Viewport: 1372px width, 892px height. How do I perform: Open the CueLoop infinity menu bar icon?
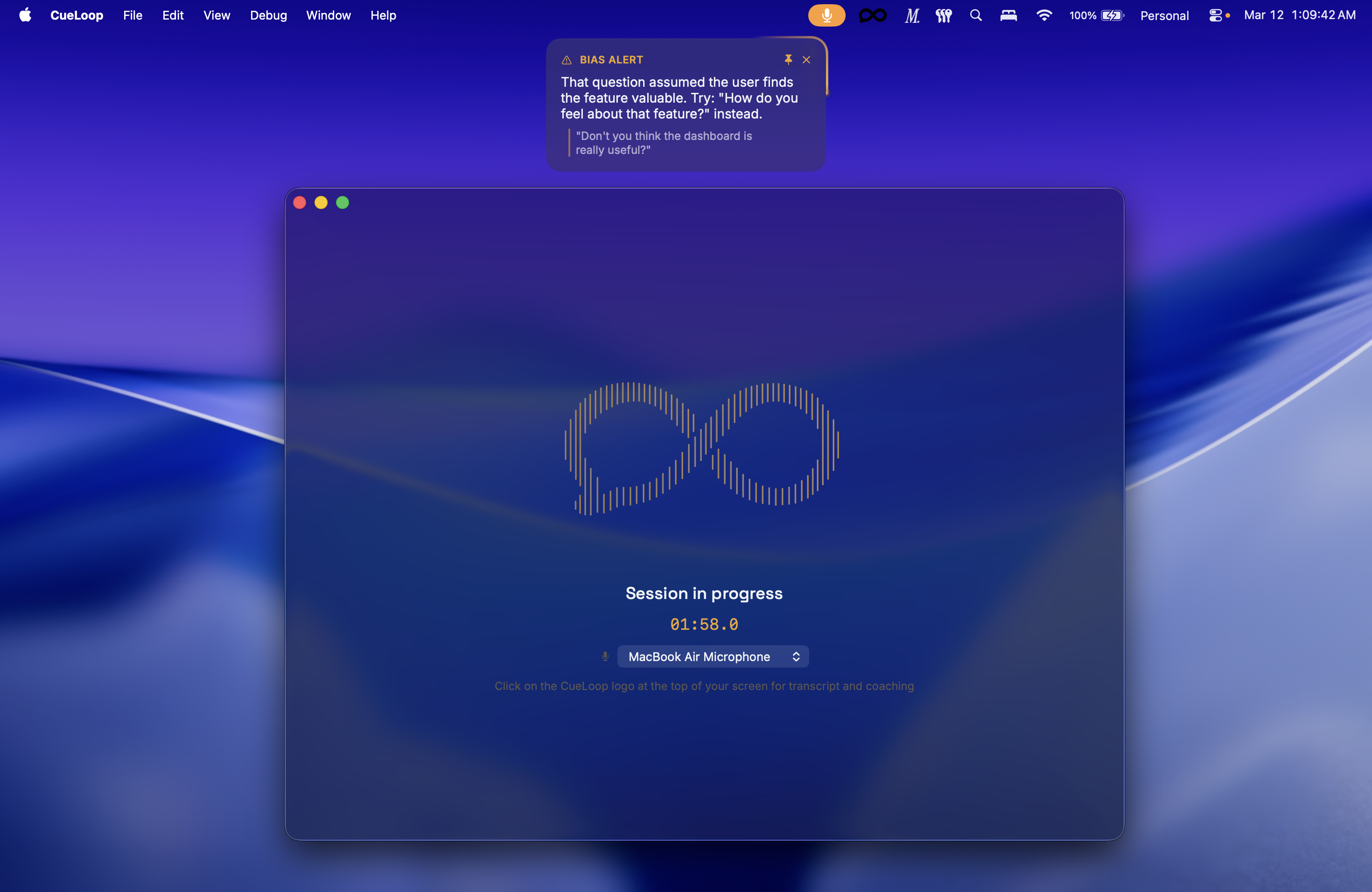click(x=872, y=15)
